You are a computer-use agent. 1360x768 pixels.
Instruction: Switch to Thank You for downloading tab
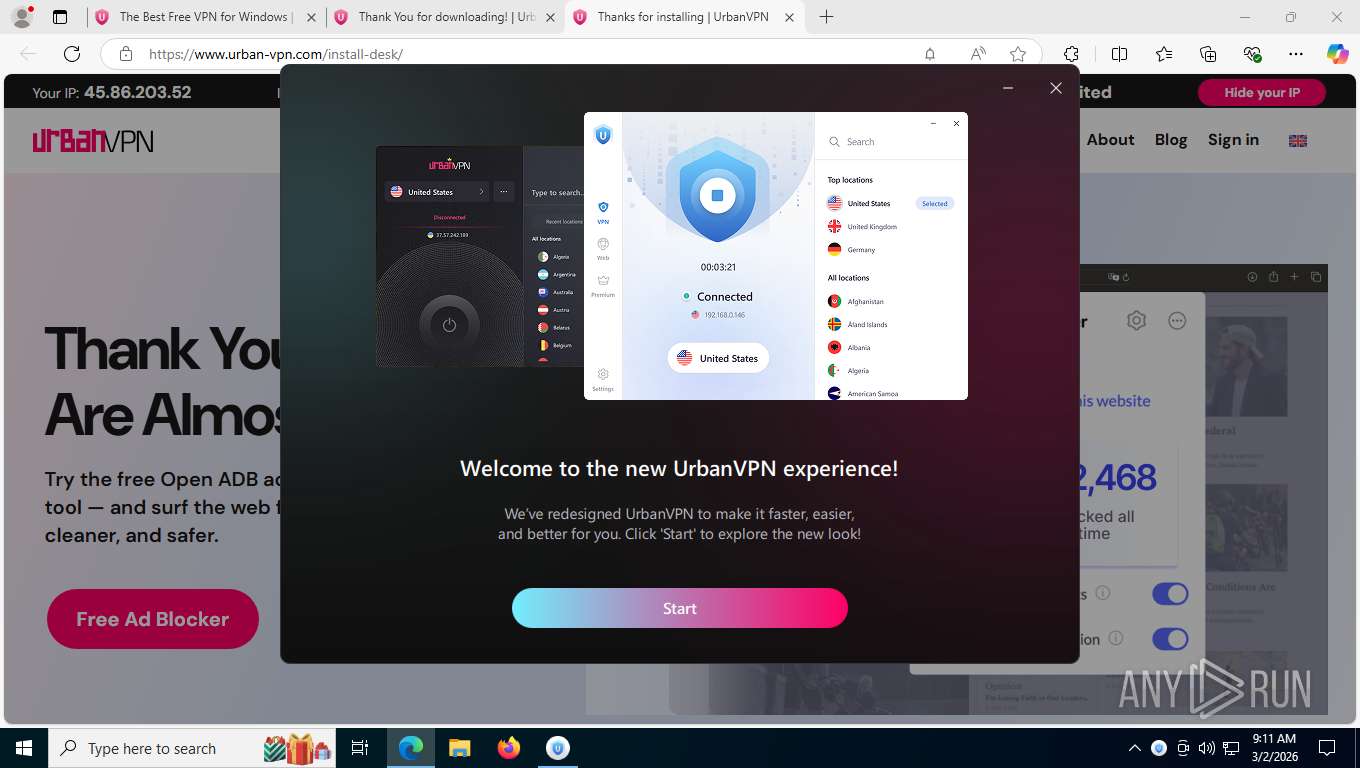(x=444, y=17)
